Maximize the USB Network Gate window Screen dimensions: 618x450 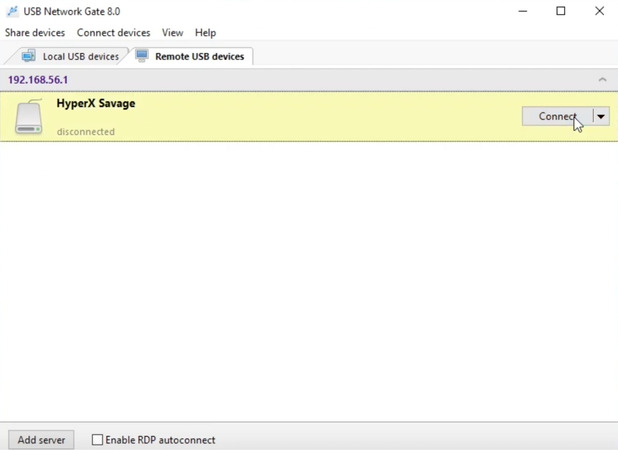(560, 11)
